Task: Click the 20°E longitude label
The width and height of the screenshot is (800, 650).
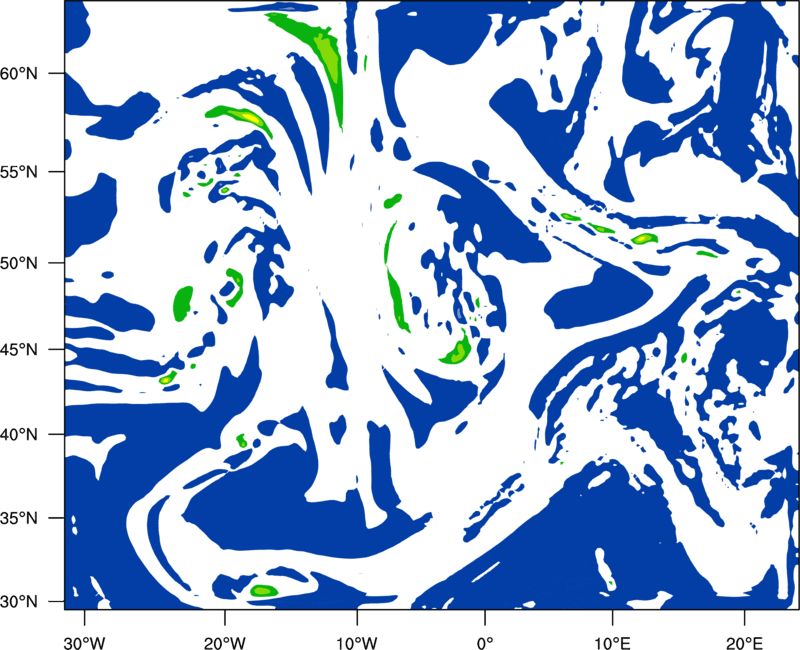Action: click(744, 643)
